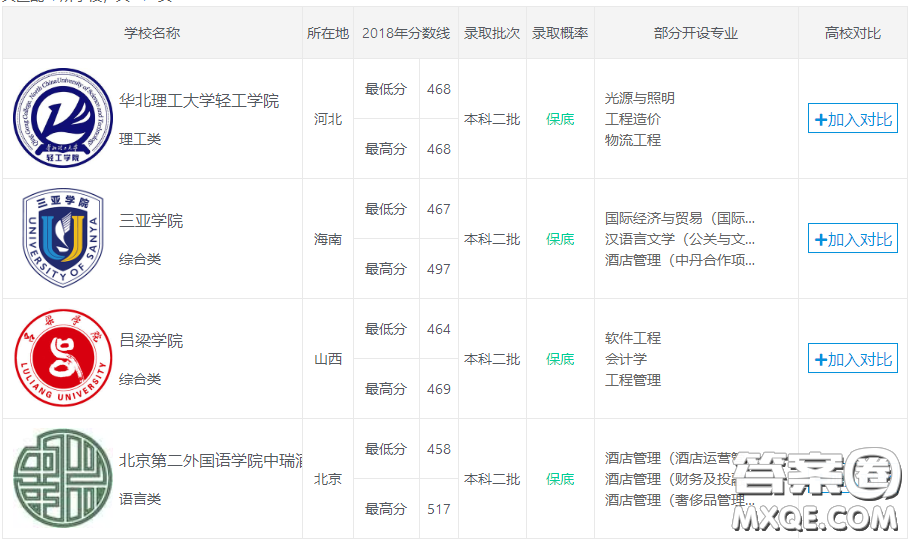Select the 录取概率 column header
This screenshot has width=909, height=540.
(560, 33)
